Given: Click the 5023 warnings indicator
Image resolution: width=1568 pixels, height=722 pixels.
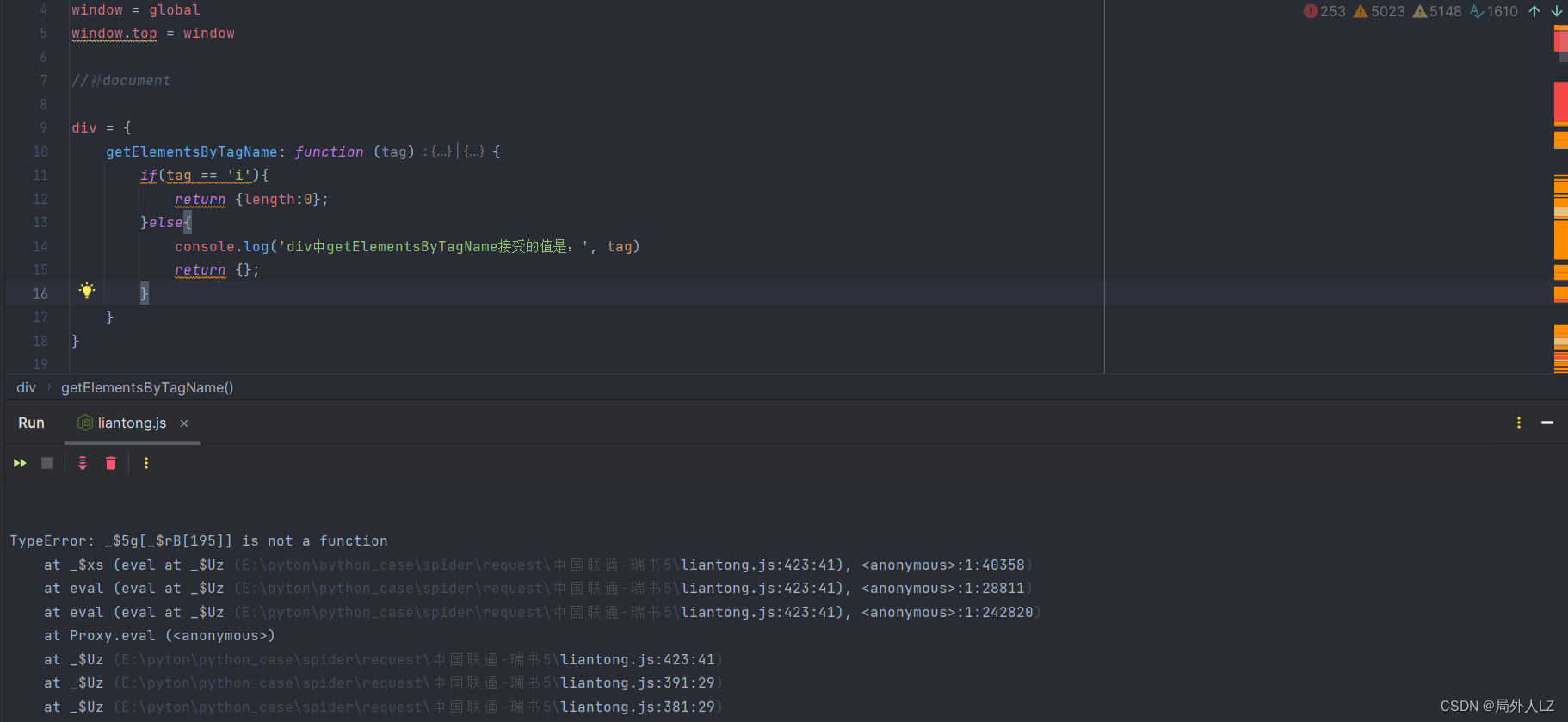Looking at the screenshot, I should pyautogui.click(x=1380, y=11).
